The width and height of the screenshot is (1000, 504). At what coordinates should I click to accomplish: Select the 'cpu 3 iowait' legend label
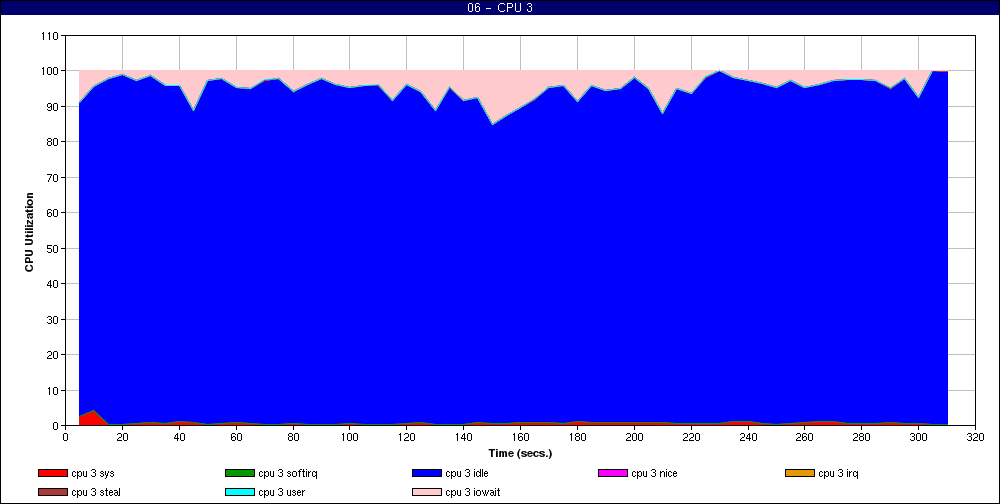(473, 493)
